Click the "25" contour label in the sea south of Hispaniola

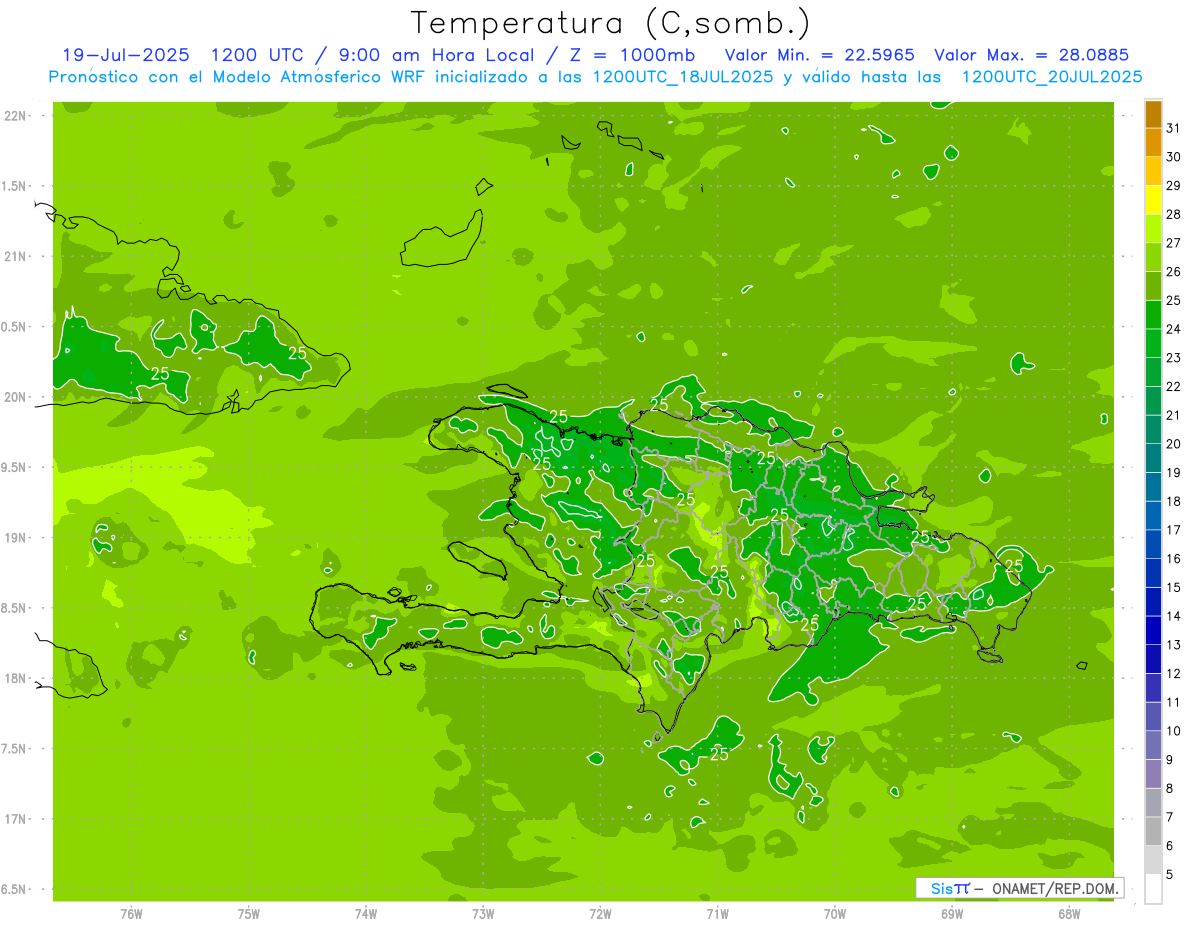(719, 754)
